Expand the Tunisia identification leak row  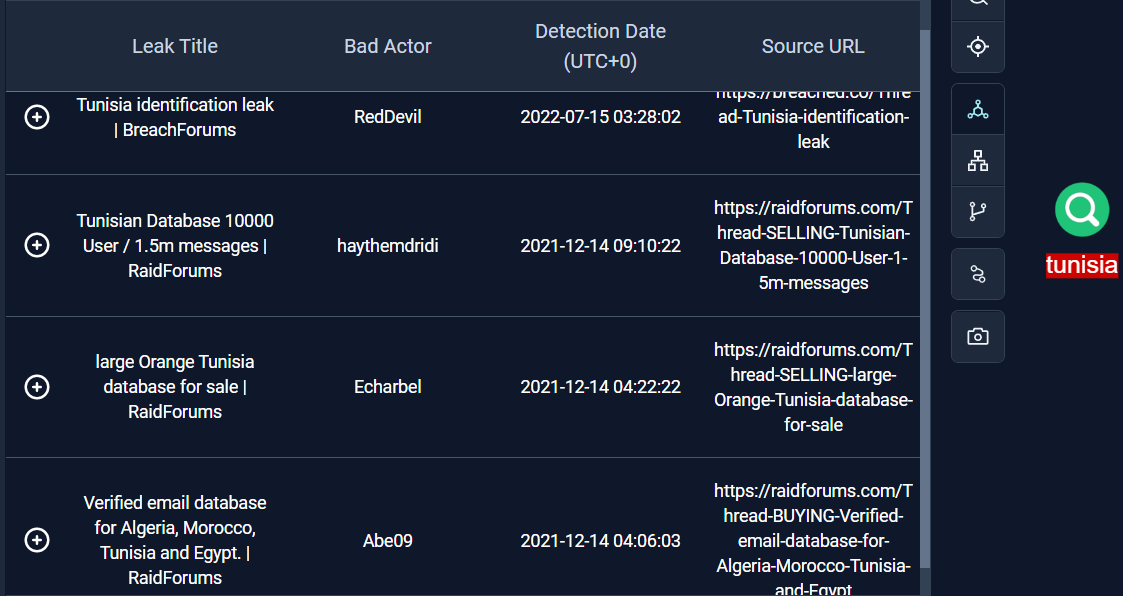click(37, 118)
